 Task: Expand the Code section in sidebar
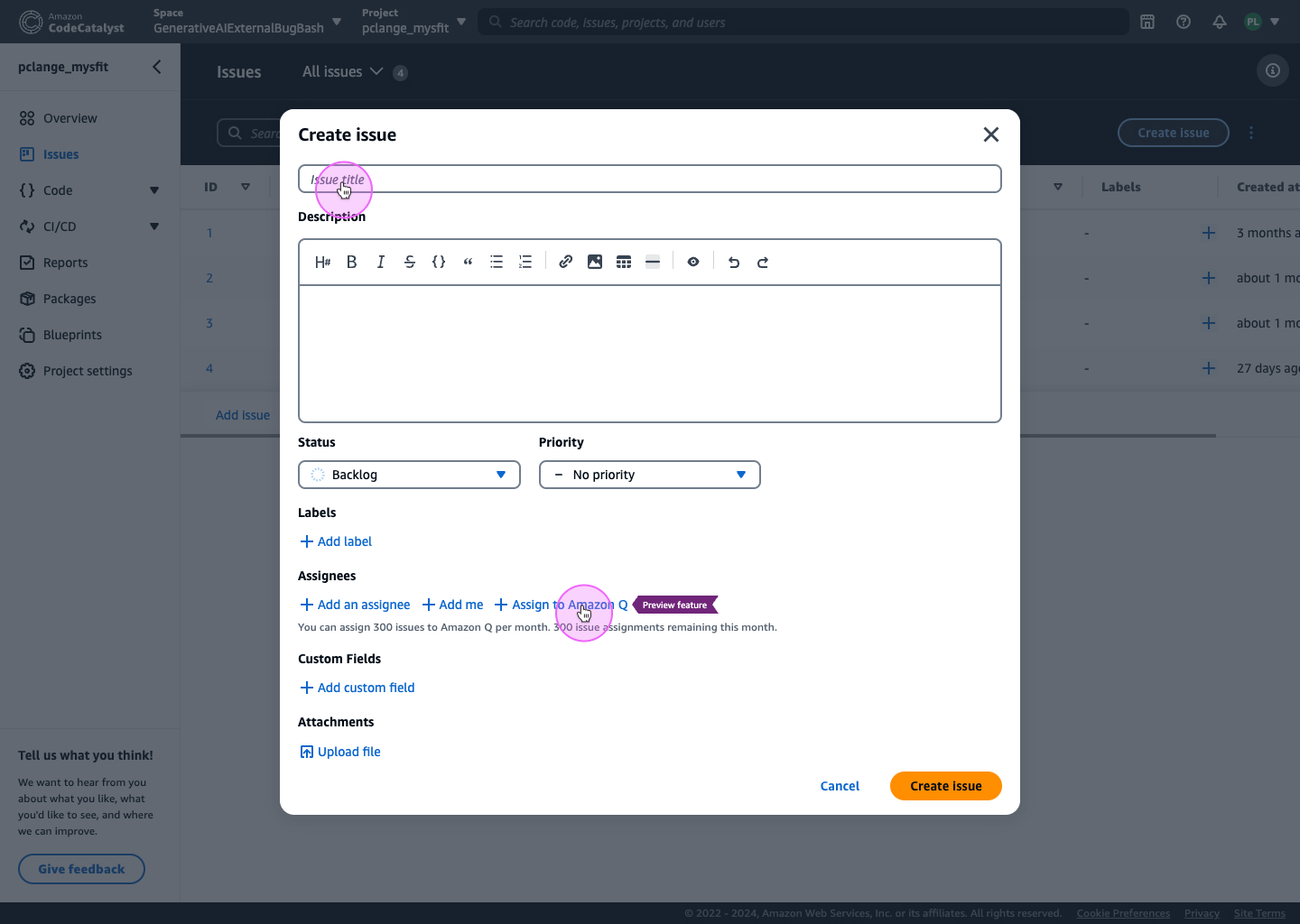tap(154, 190)
